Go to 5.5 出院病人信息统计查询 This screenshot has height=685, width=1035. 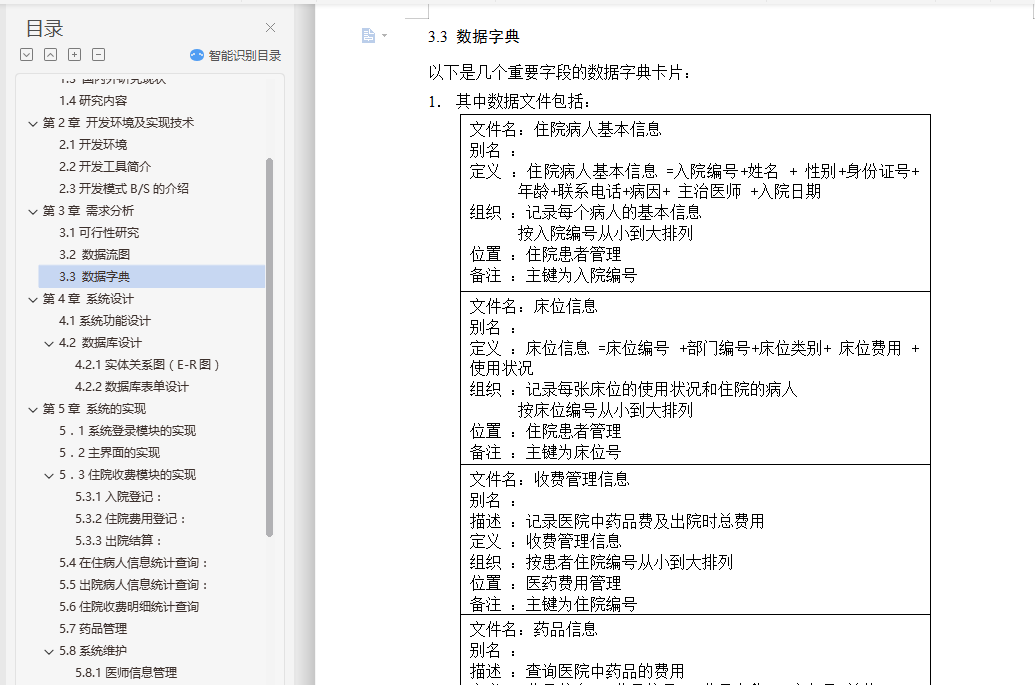point(135,585)
